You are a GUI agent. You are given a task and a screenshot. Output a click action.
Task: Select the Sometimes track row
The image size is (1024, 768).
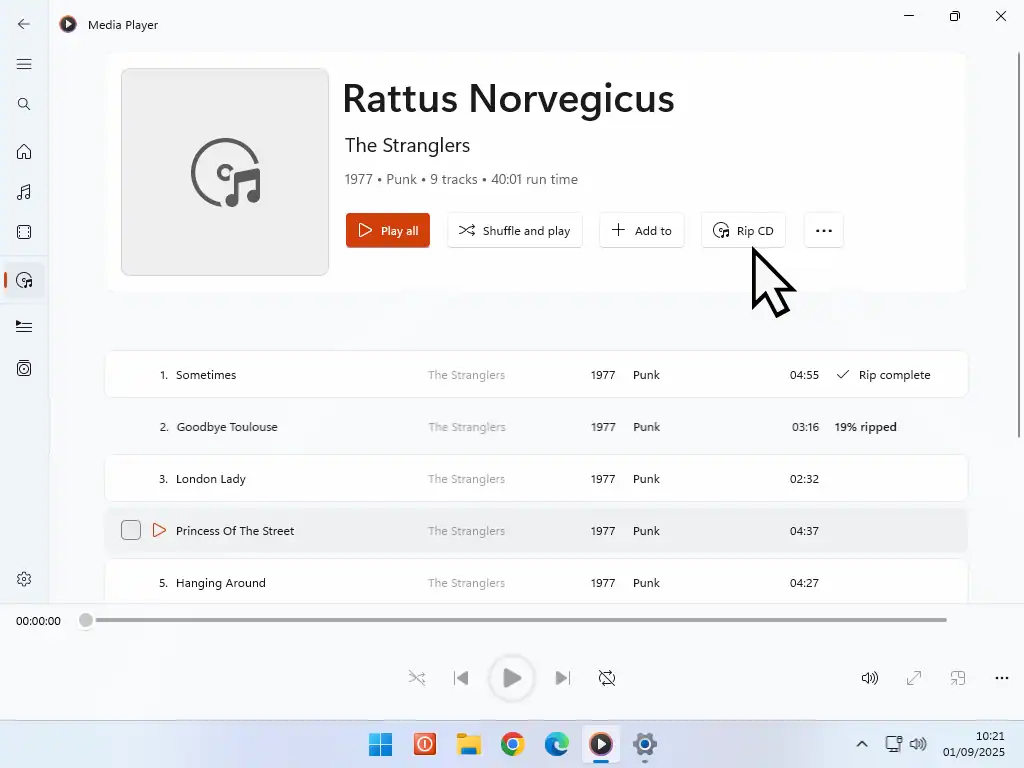(536, 375)
